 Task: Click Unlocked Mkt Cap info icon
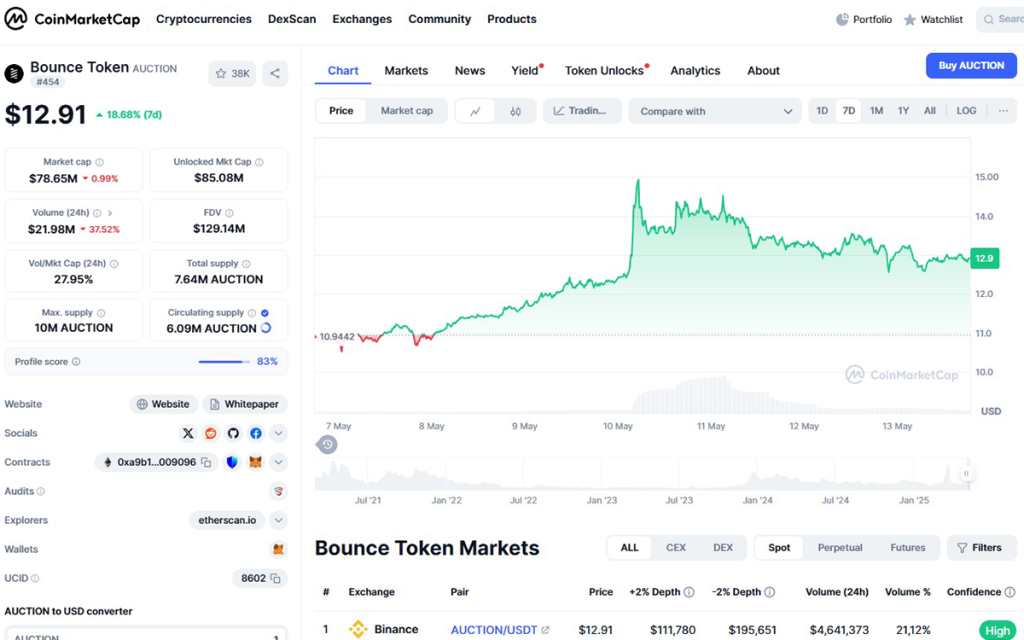tap(259, 162)
